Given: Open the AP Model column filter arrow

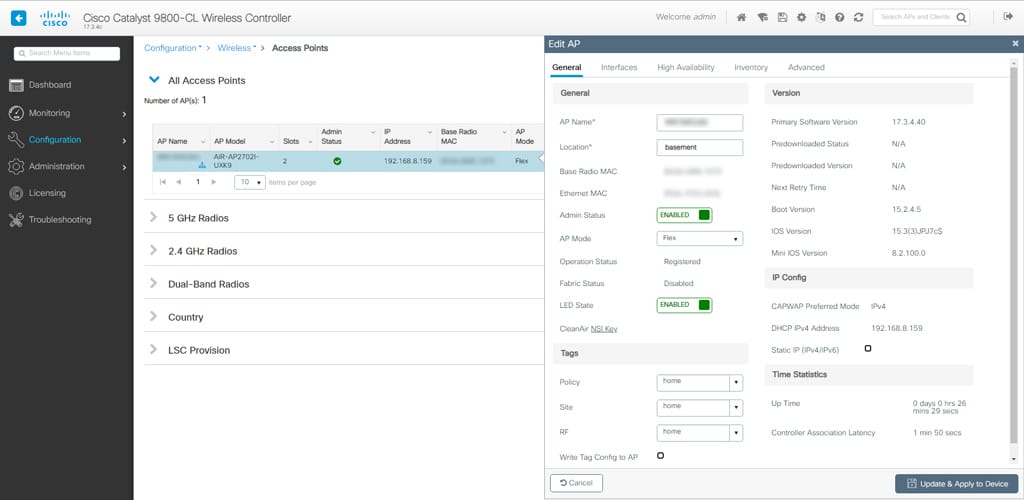Looking at the screenshot, I should tap(272, 142).
